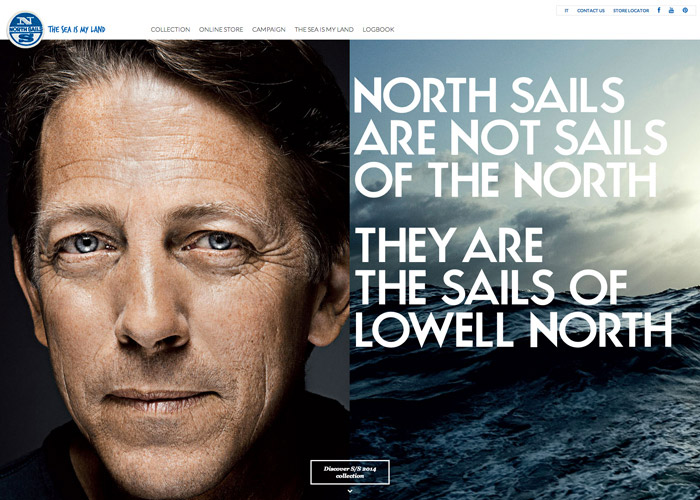The width and height of the screenshot is (700, 500).
Task: Switch language with the IT link
Action: tap(567, 11)
